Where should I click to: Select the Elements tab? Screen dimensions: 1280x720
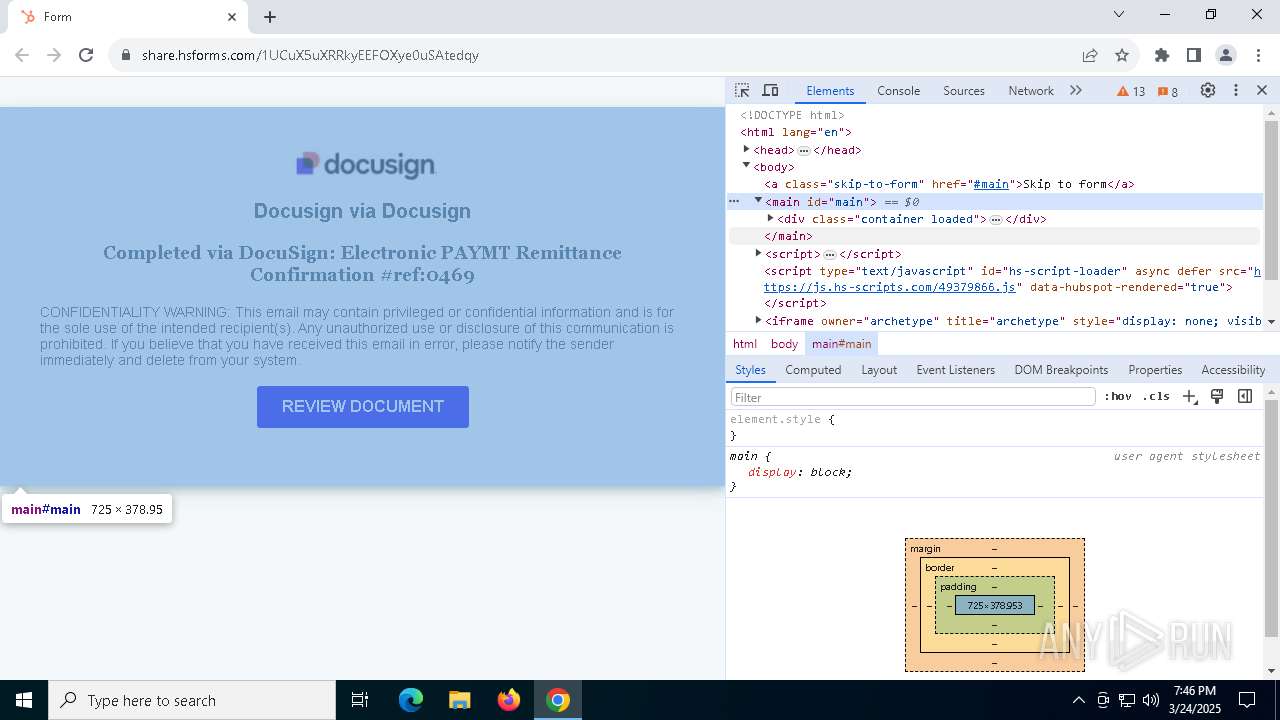(x=830, y=90)
